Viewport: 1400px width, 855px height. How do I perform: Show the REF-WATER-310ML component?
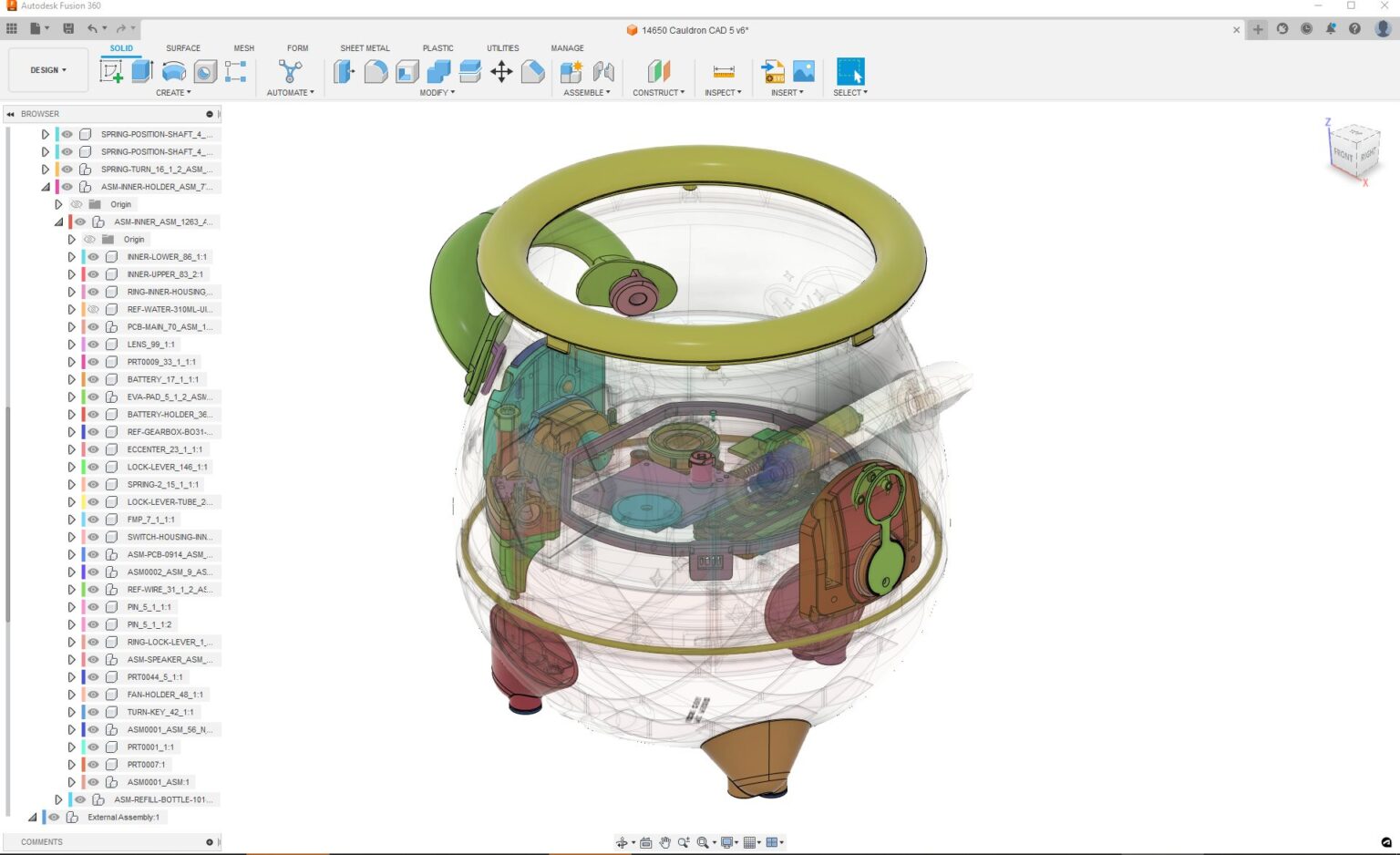pyautogui.click(x=93, y=309)
